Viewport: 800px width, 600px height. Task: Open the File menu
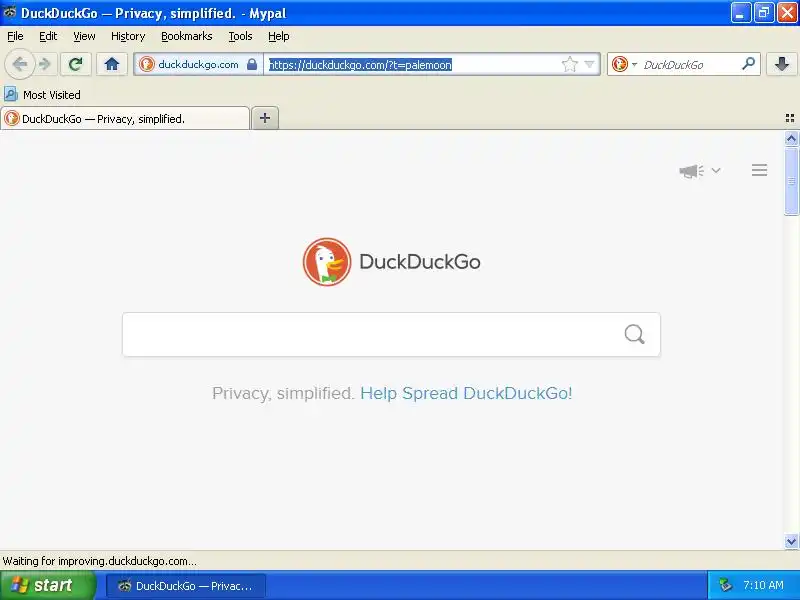pyautogui.click(x=15, y=36)
